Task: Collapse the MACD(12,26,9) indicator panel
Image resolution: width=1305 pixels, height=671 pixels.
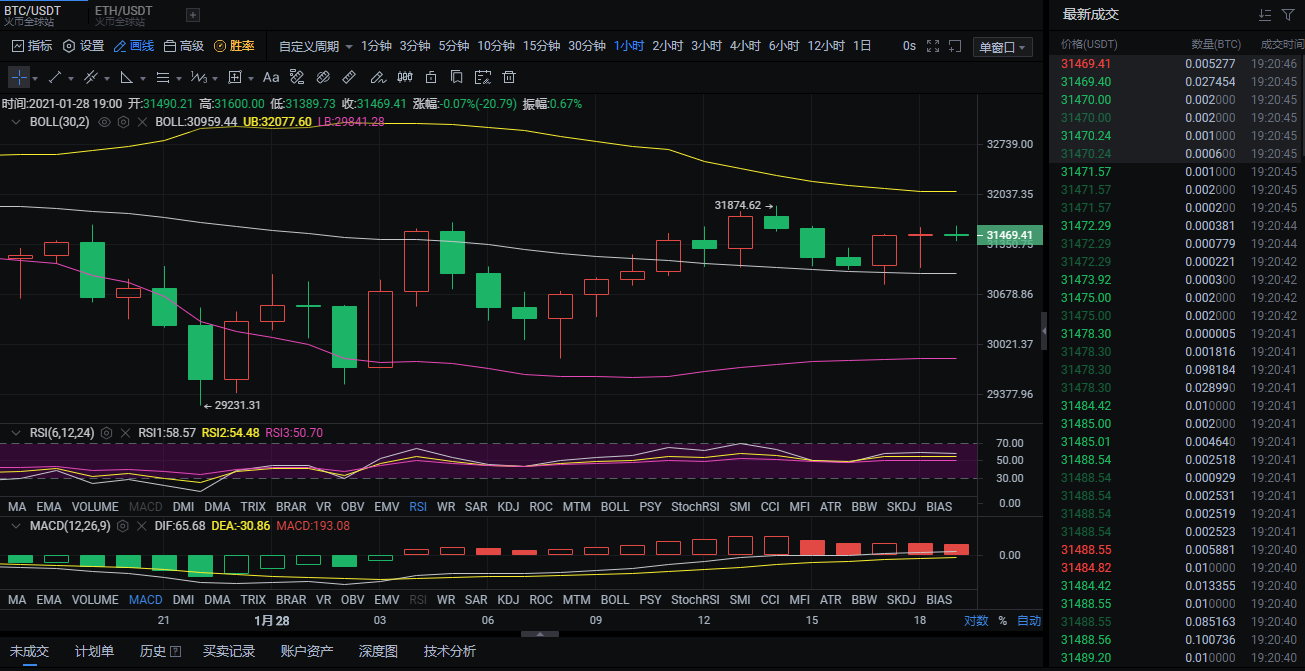Action: [15, 525]
